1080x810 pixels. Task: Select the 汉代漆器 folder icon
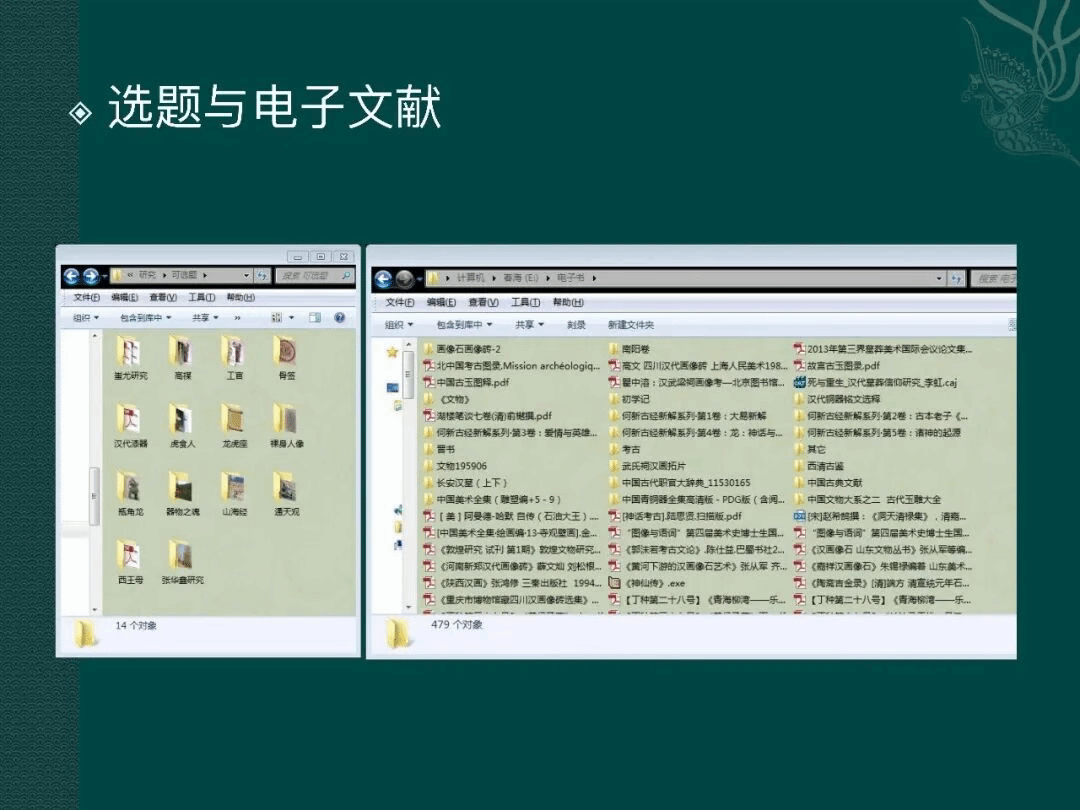(129, 422)
